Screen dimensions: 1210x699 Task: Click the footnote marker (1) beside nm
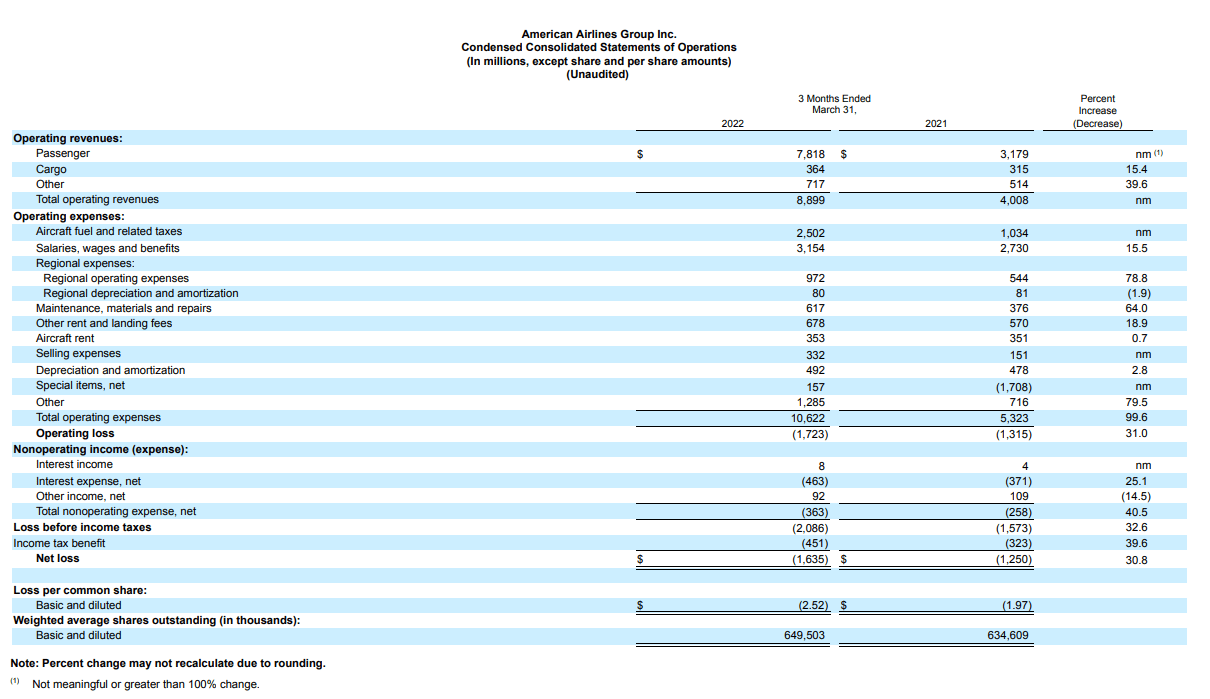click(x=1157, y=152)
